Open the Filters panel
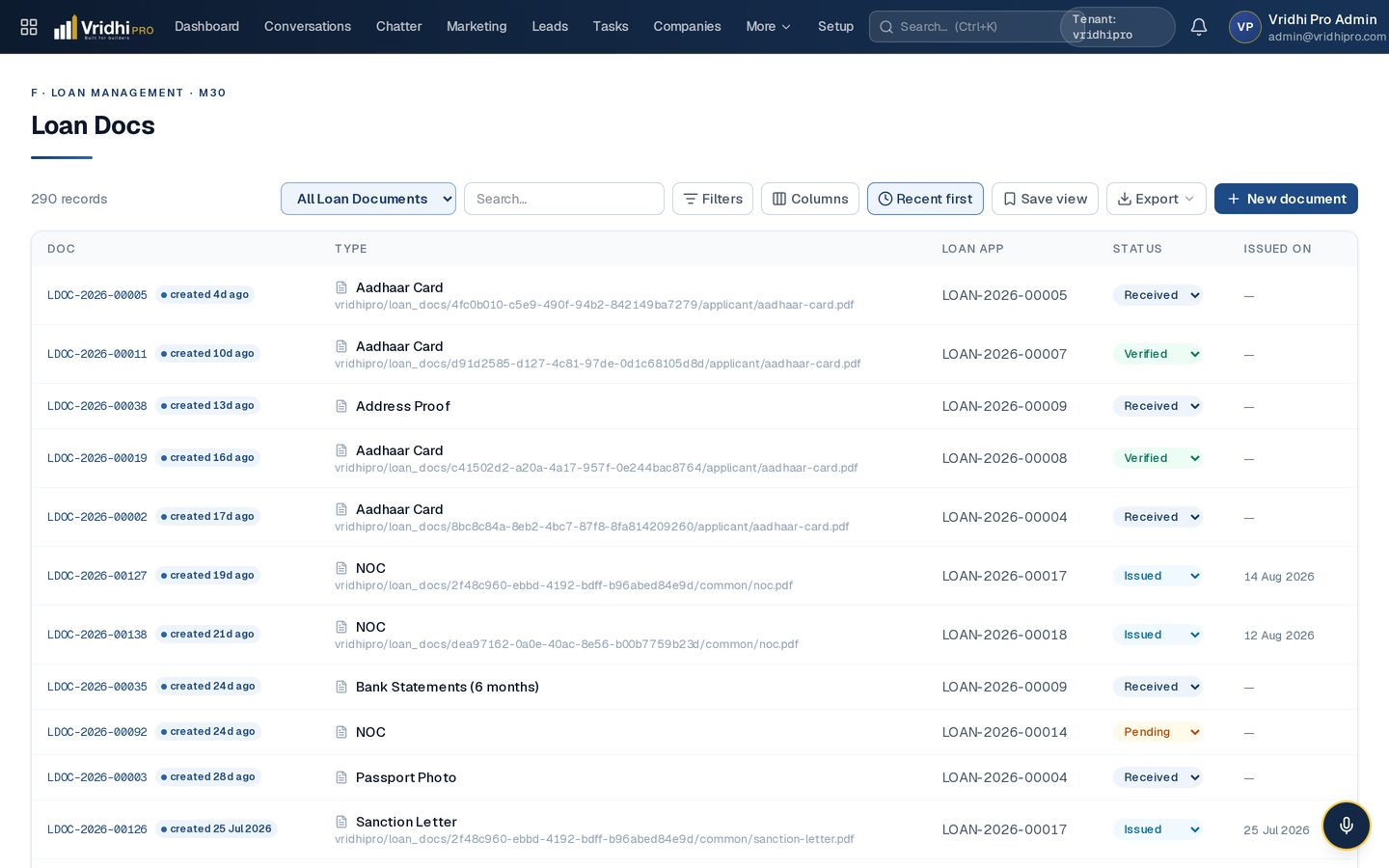 (x=713, y=199)
